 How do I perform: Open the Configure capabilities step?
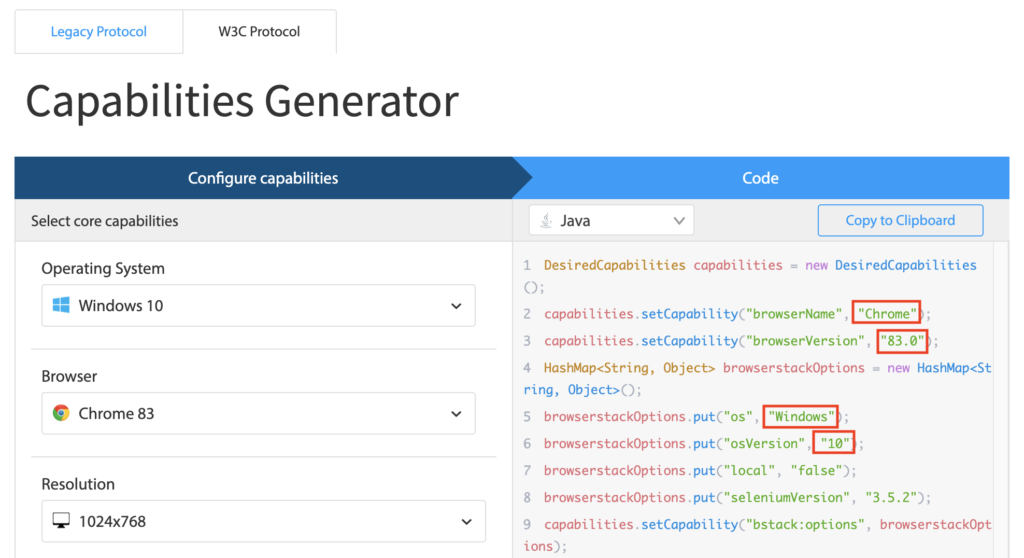click(263, 178)
